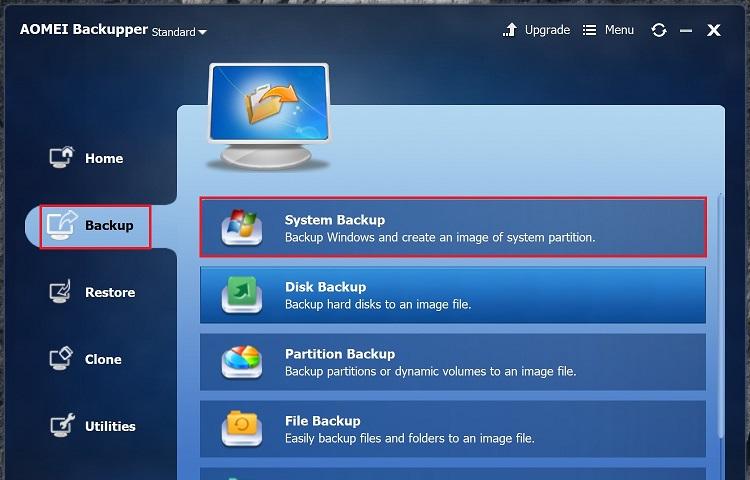Select the Backup tab in sidebar
The width and height of the screenshot is (750, 480).
tap(95, 227)
